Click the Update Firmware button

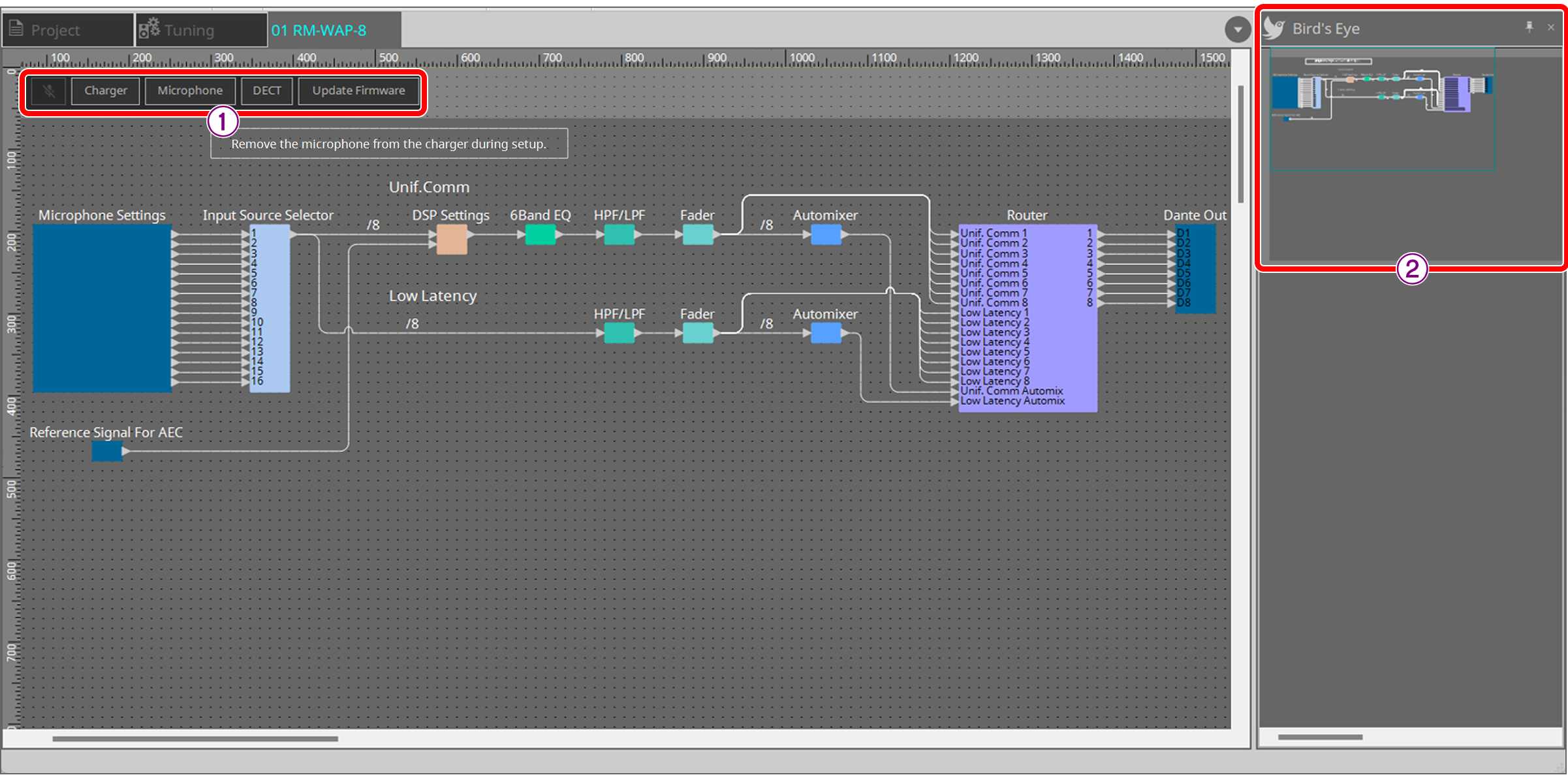(358, 91)
